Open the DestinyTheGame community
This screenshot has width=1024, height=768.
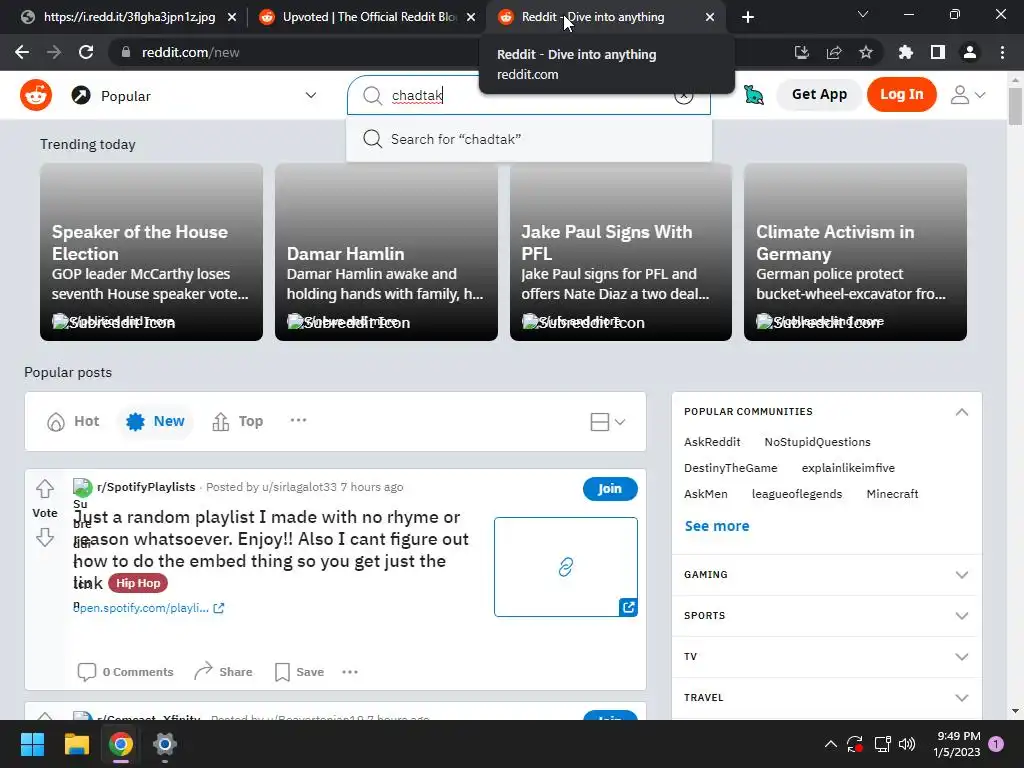[x=730, y=468]
